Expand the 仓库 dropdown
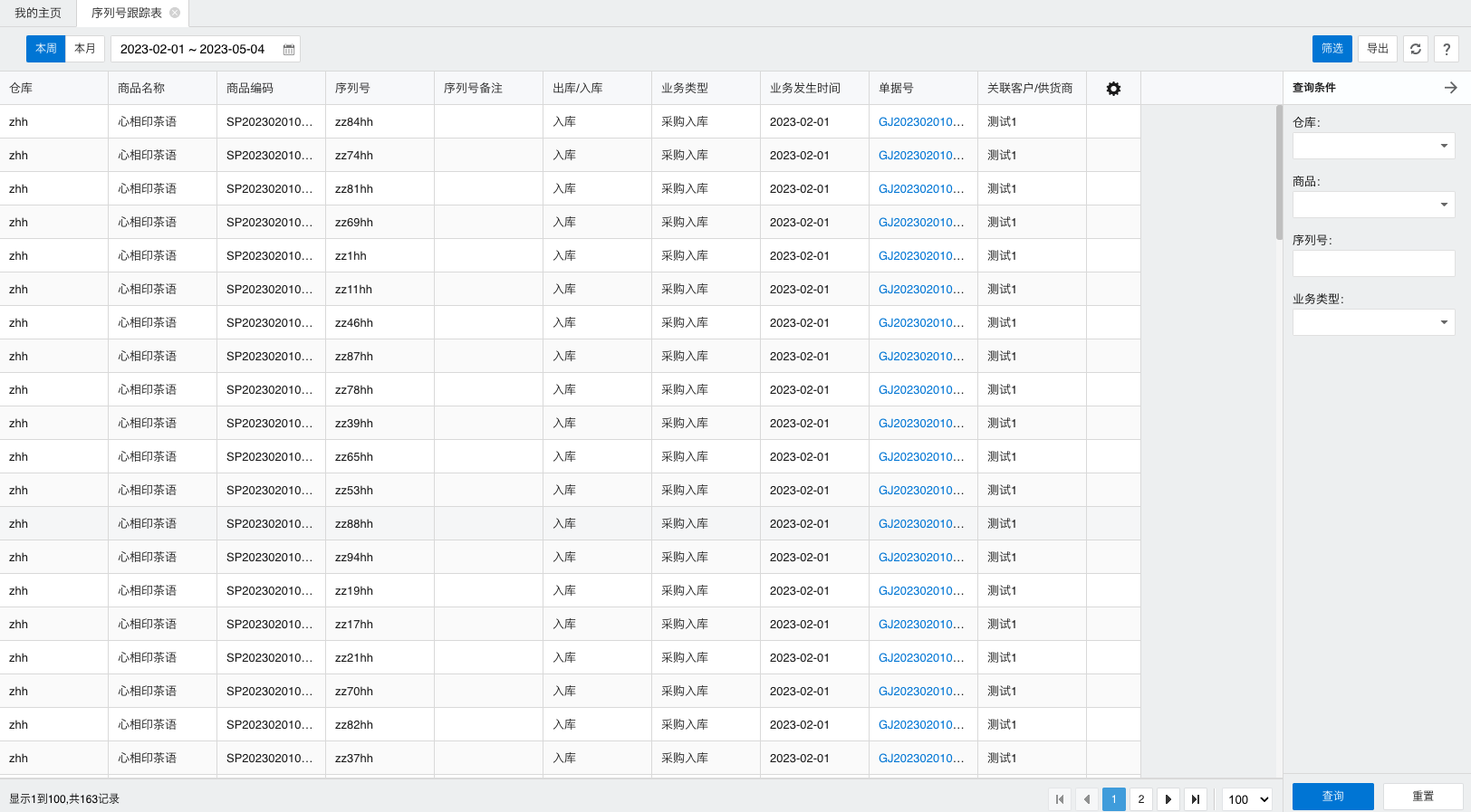 point(1373,146)
